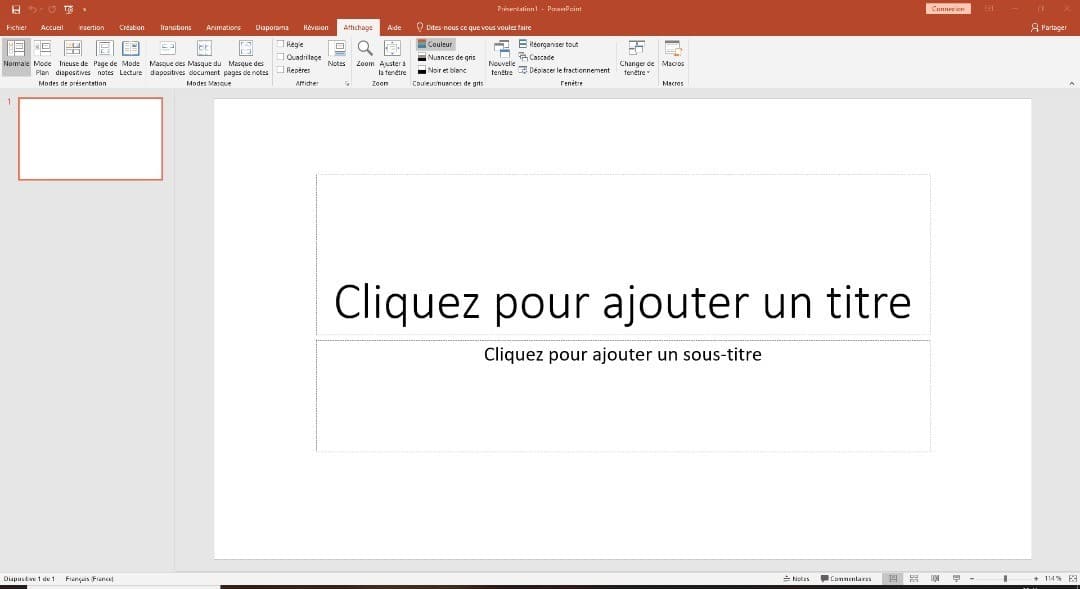This screenshot has width=1080, height=589.
Task: Collapse the ribbon with the chevron arrow
Action: [x=1071, y=83]
